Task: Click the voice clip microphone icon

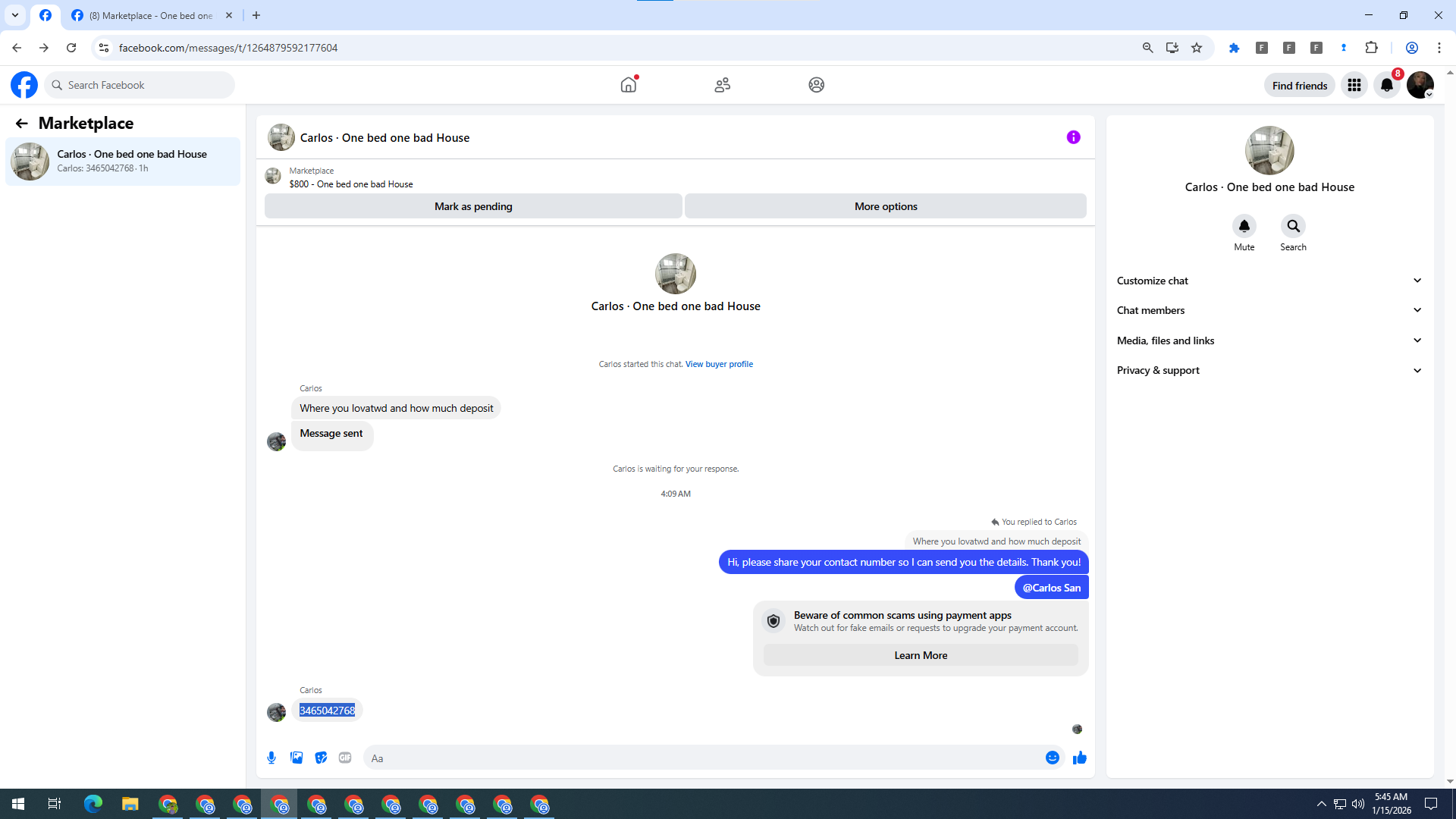Action: click(x=271, y=758)
